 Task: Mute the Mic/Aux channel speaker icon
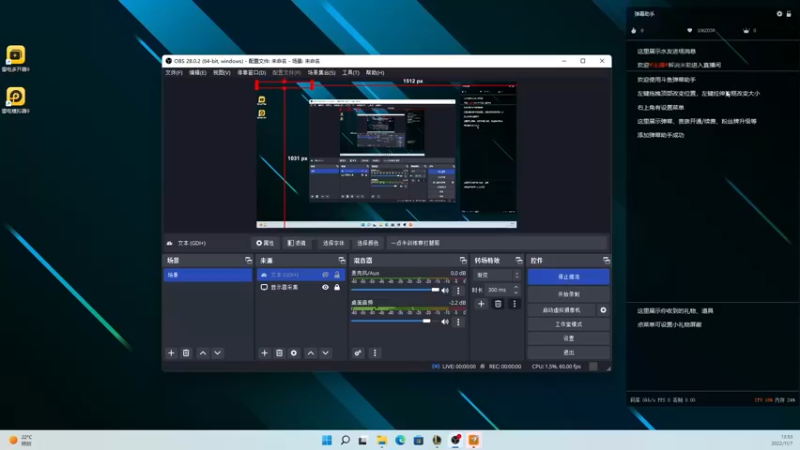(x=445, y=291)
